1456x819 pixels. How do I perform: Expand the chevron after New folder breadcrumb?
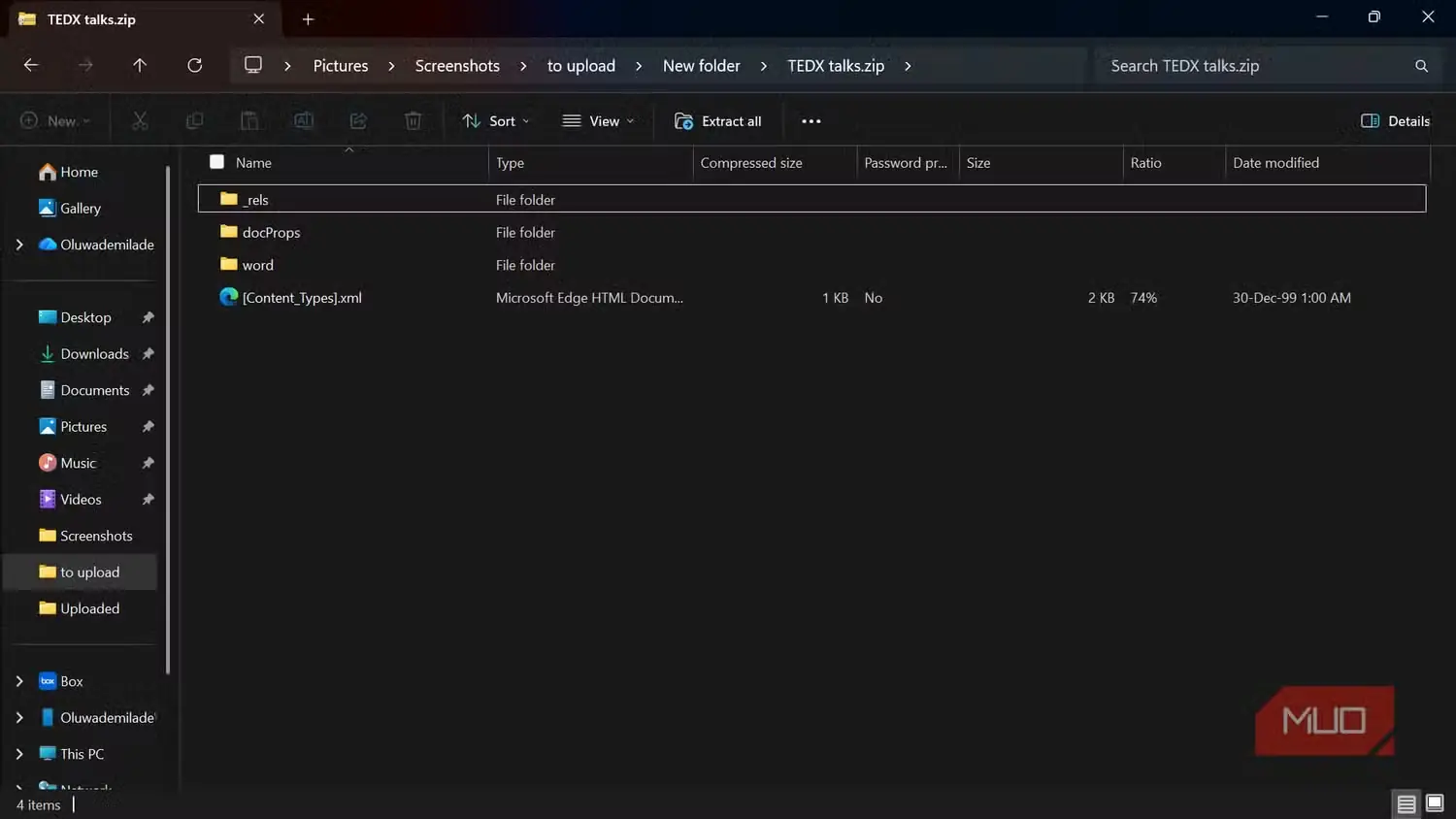point(764,66)
